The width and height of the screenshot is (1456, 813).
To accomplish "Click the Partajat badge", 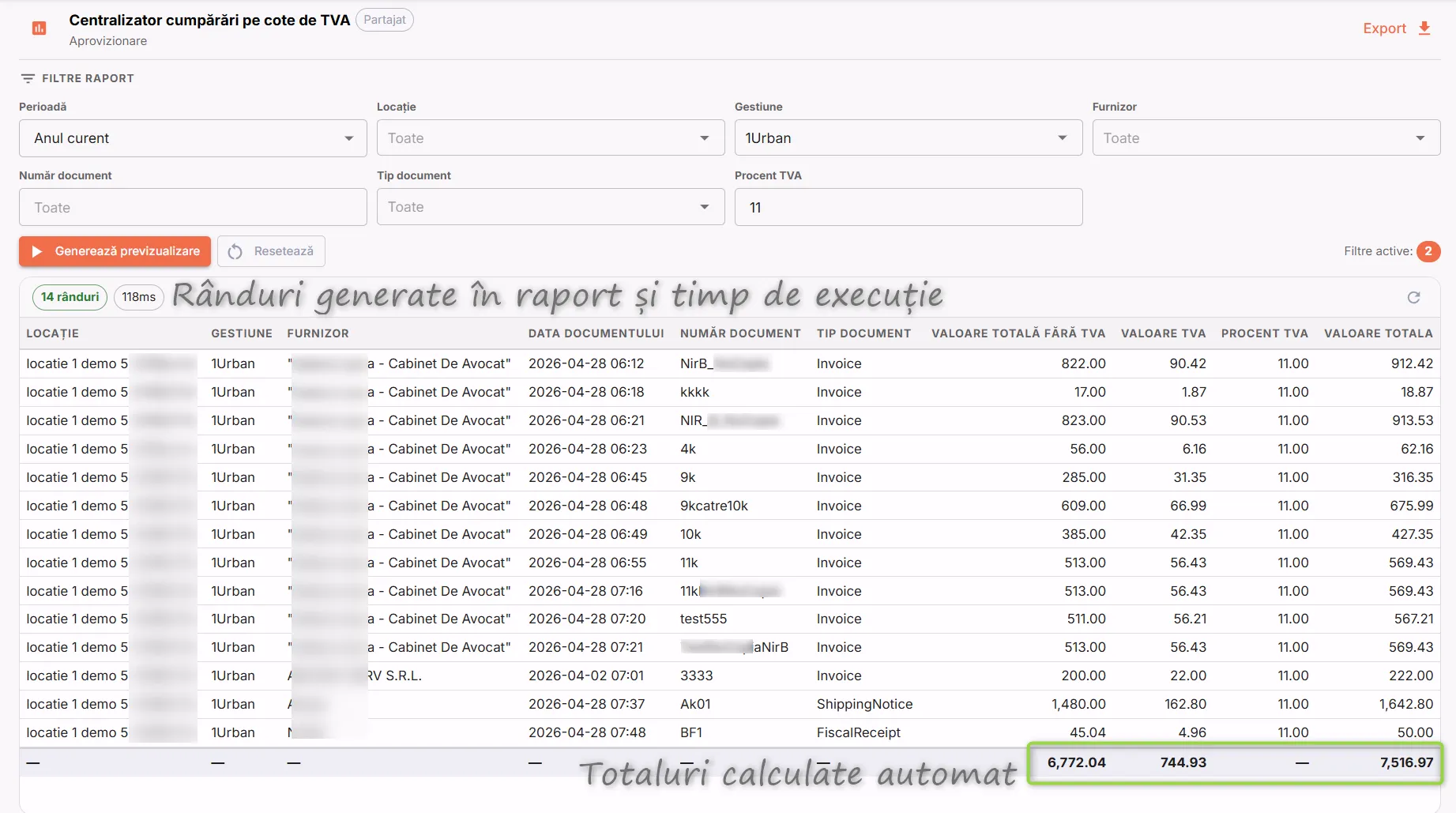I will pyautogui.click(x=385, y=20).
